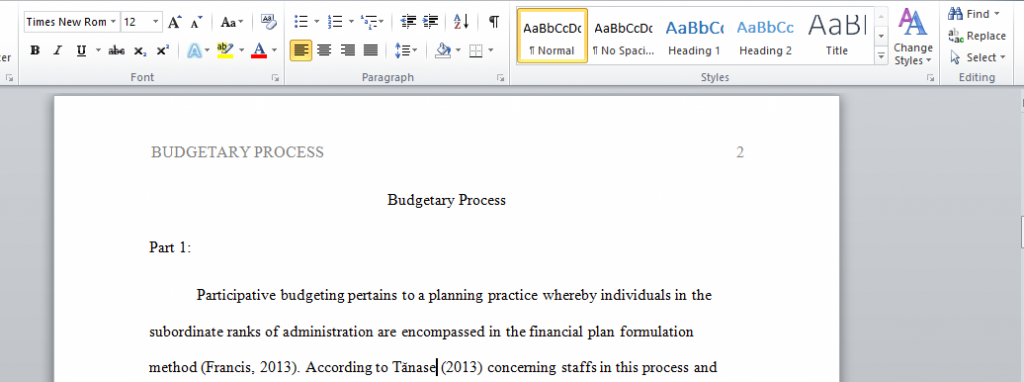Open the font color dropdown arrow
This screenshot has width=1024, height=382.
coord(274,50)
